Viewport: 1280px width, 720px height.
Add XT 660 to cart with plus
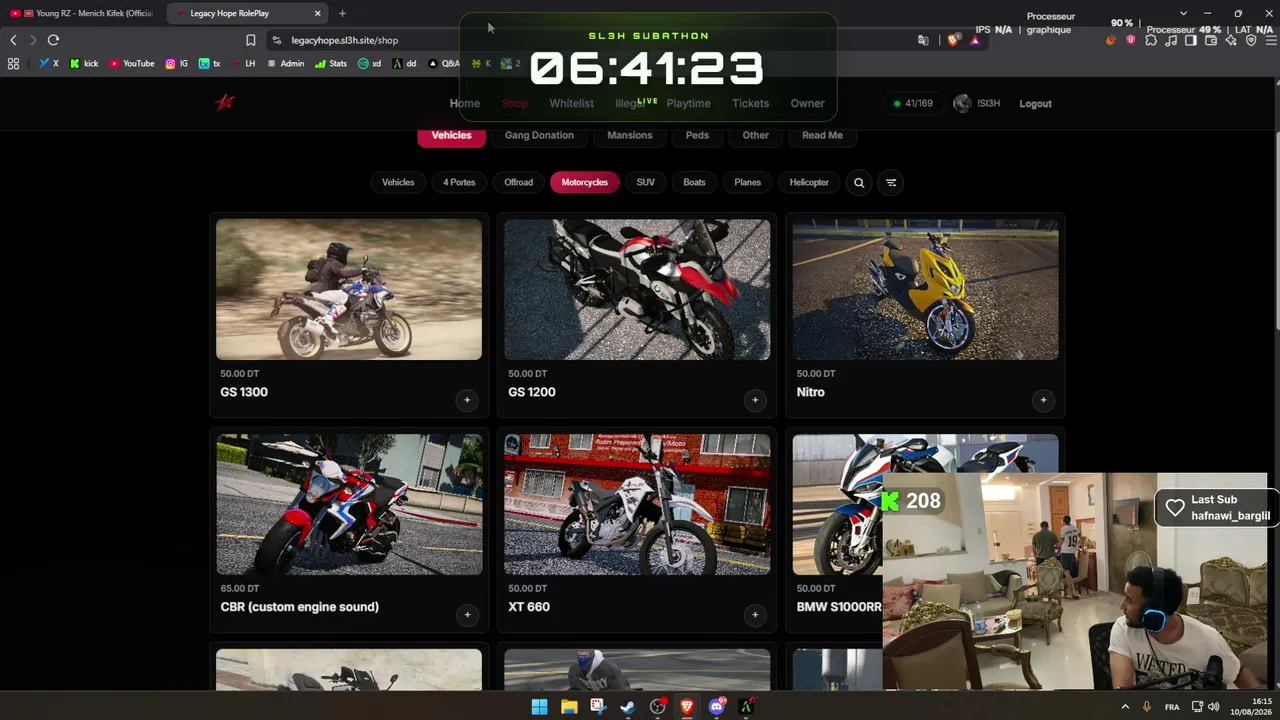pos(755,615)
